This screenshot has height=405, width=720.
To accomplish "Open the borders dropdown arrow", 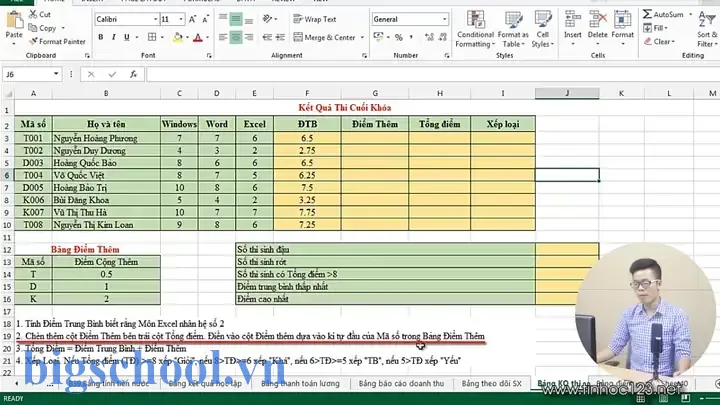I will (162, 37).
